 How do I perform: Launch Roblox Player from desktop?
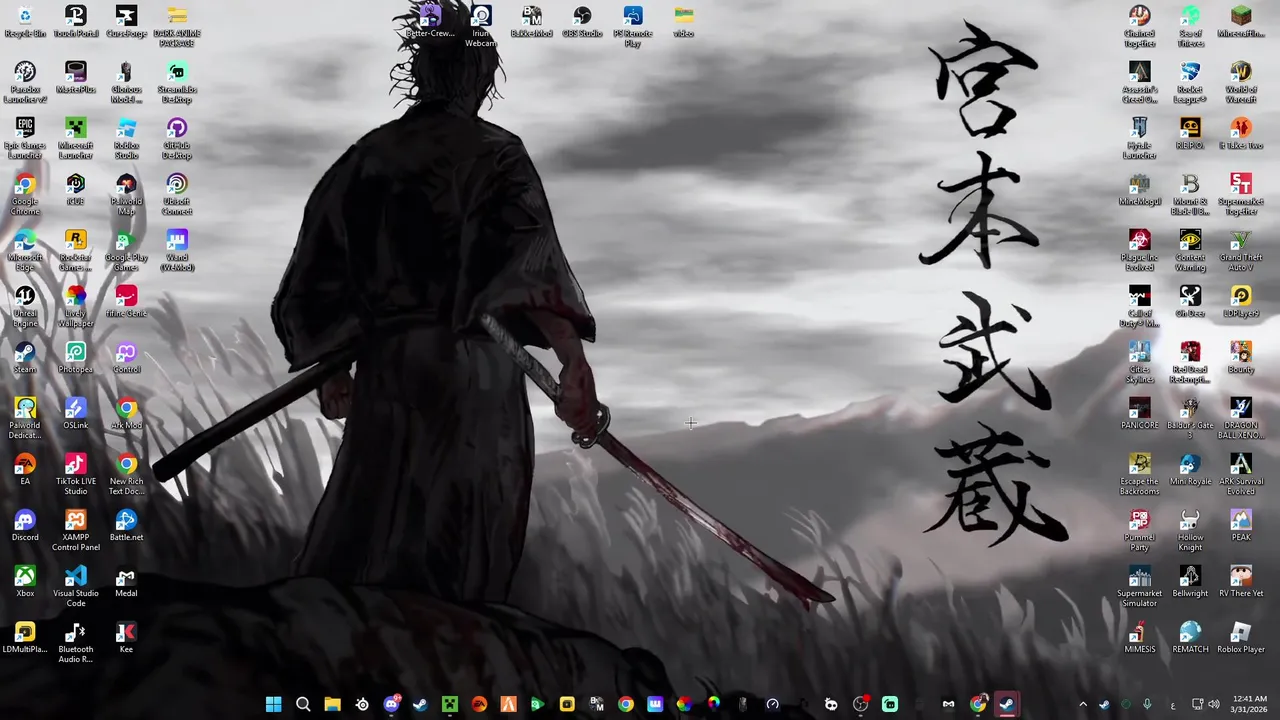point(1241,638)
